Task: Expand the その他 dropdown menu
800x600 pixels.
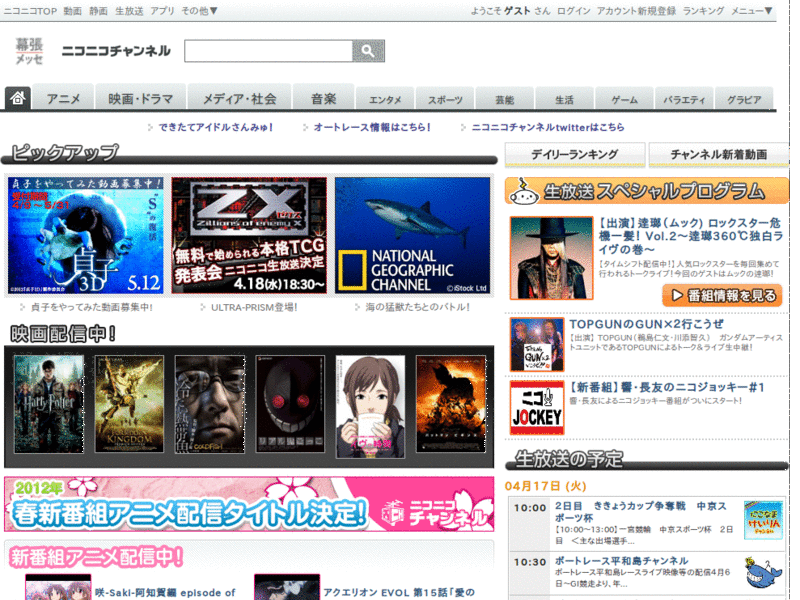Action: pos(199,11)
